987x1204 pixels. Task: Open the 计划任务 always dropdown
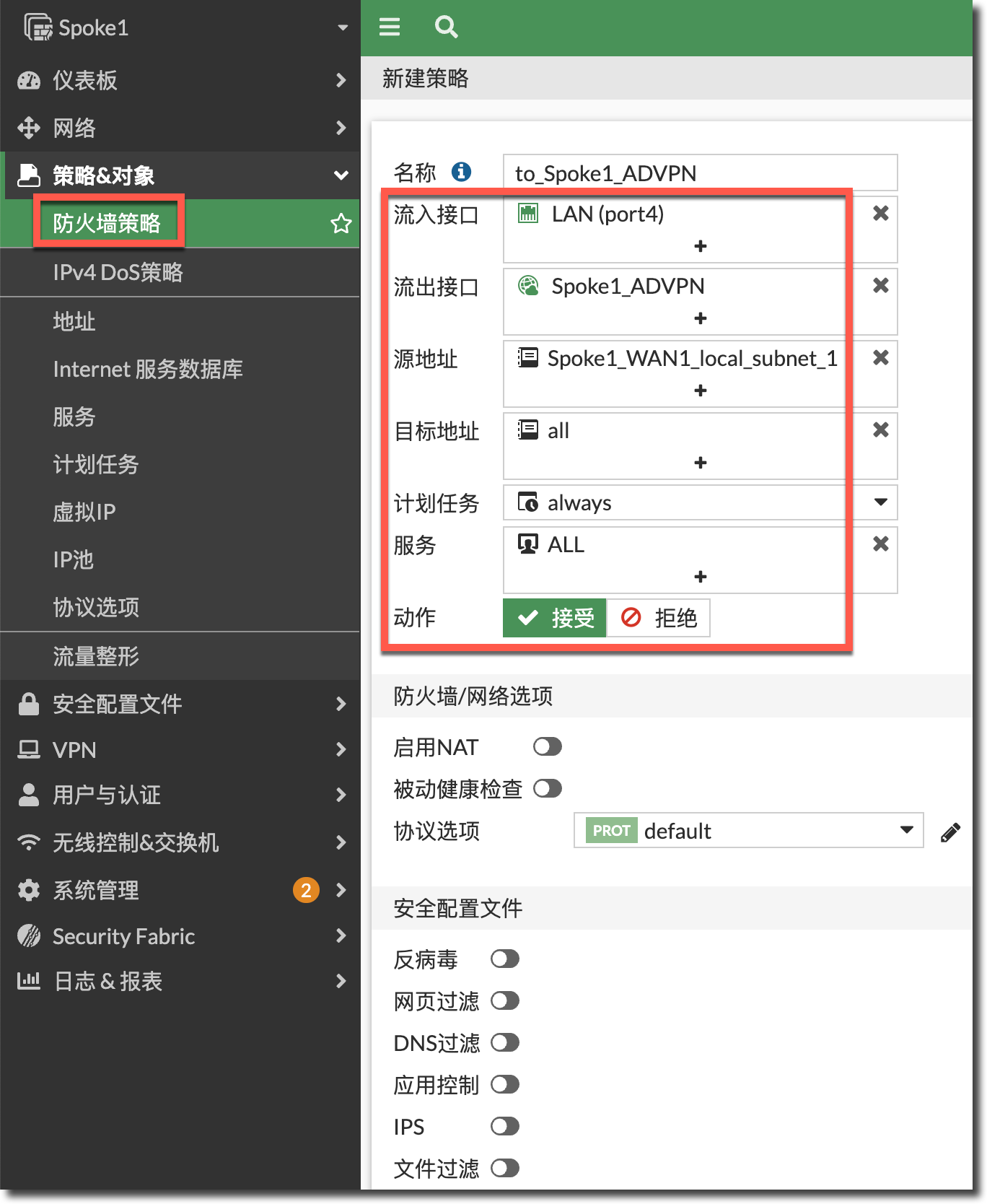coord(880,502)
